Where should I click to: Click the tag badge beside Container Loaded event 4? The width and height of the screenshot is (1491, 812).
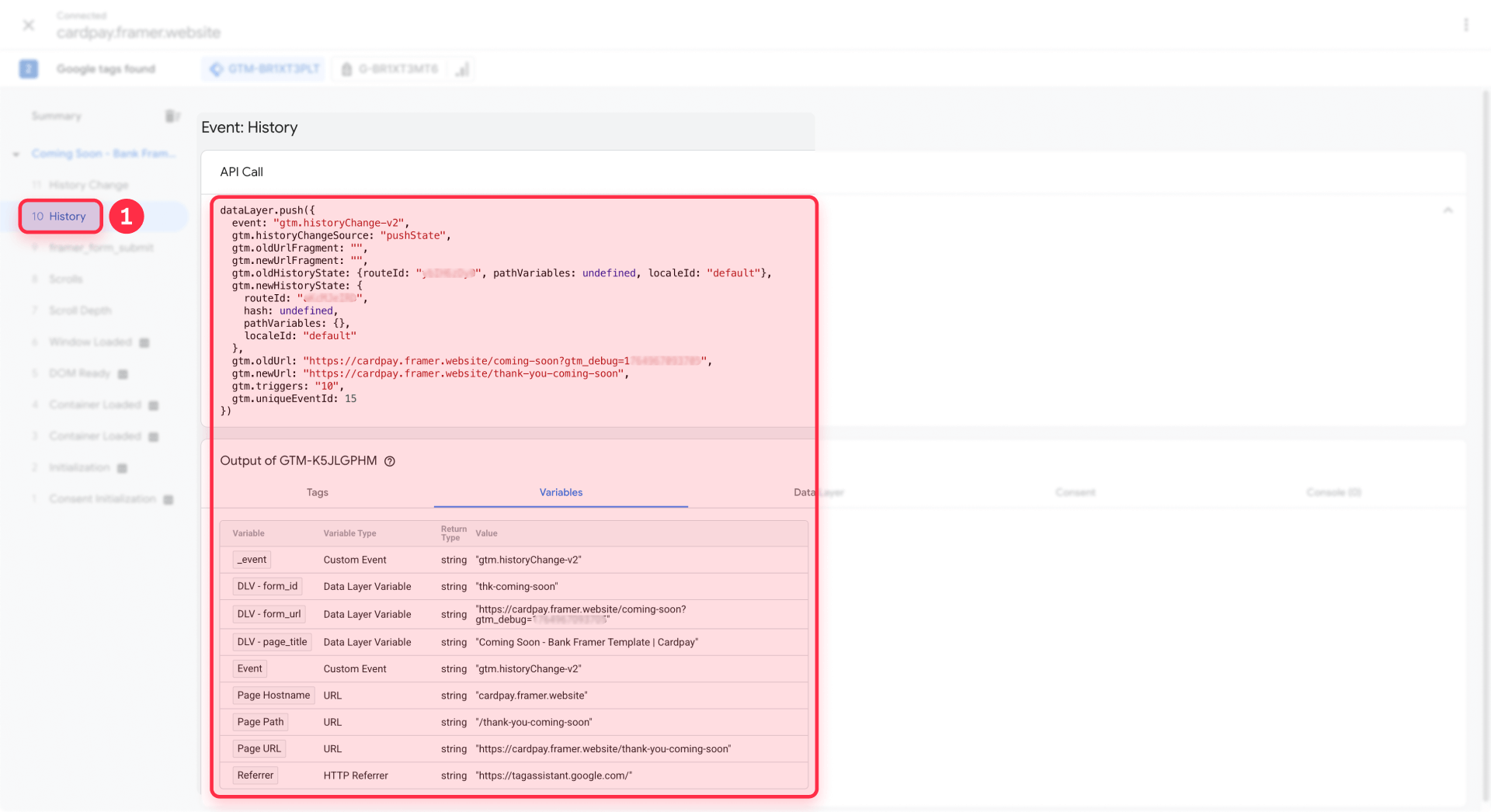point(152,404)
